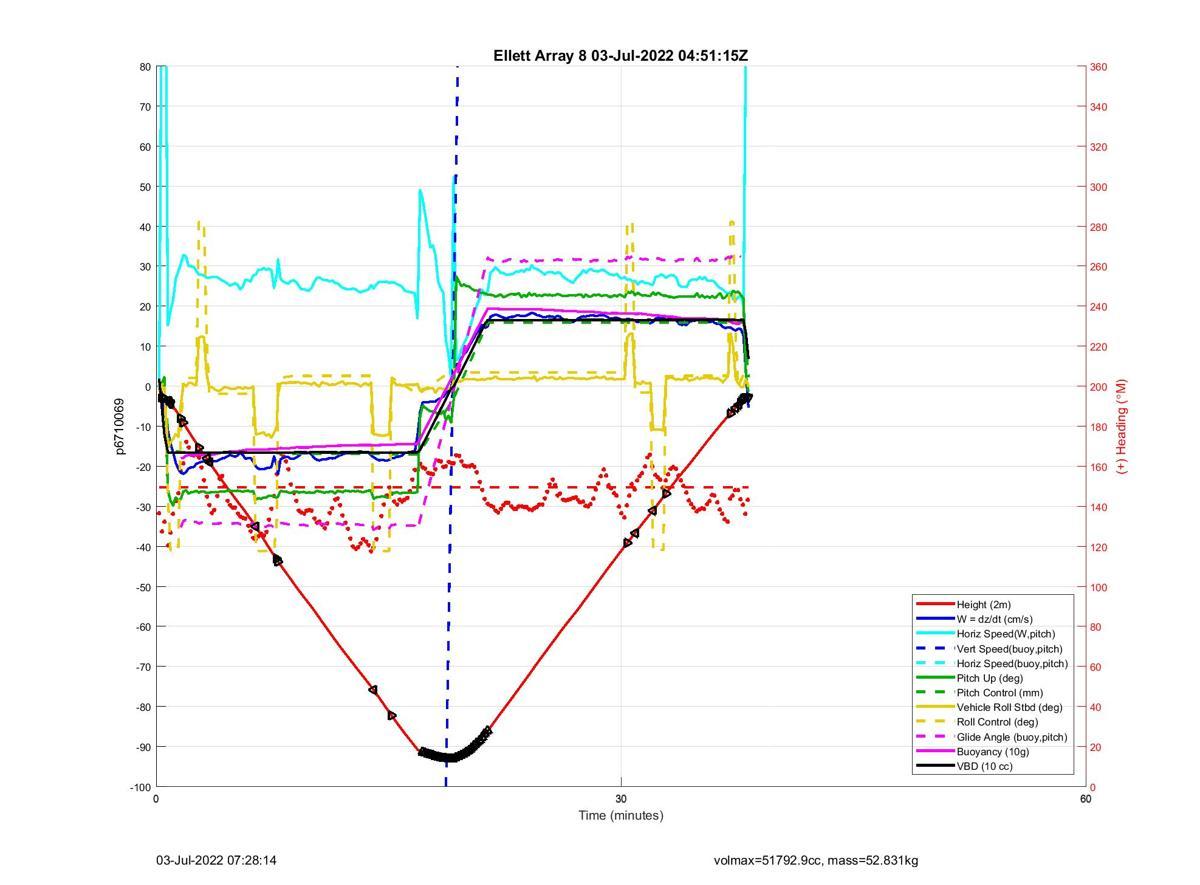
Task: Click the "140" tick on the heading axis
Action: coord(1098,507)
